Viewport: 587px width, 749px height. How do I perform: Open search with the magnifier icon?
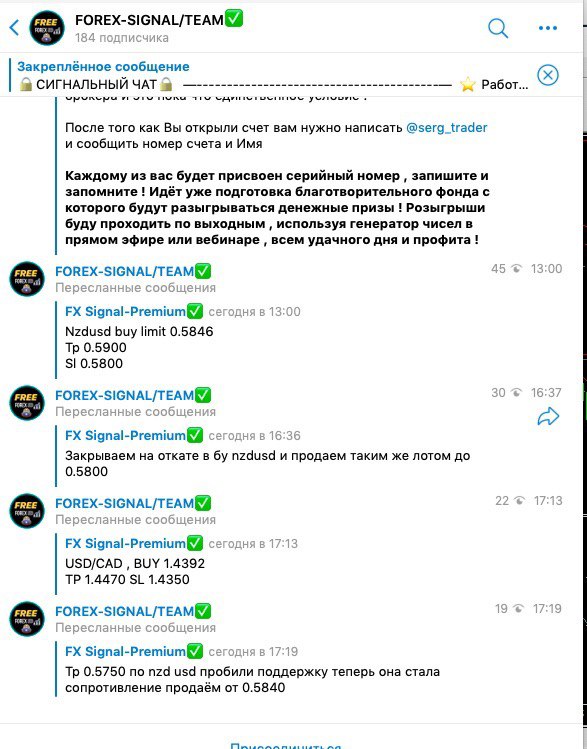pyautogui.click(x=498, y=28)
